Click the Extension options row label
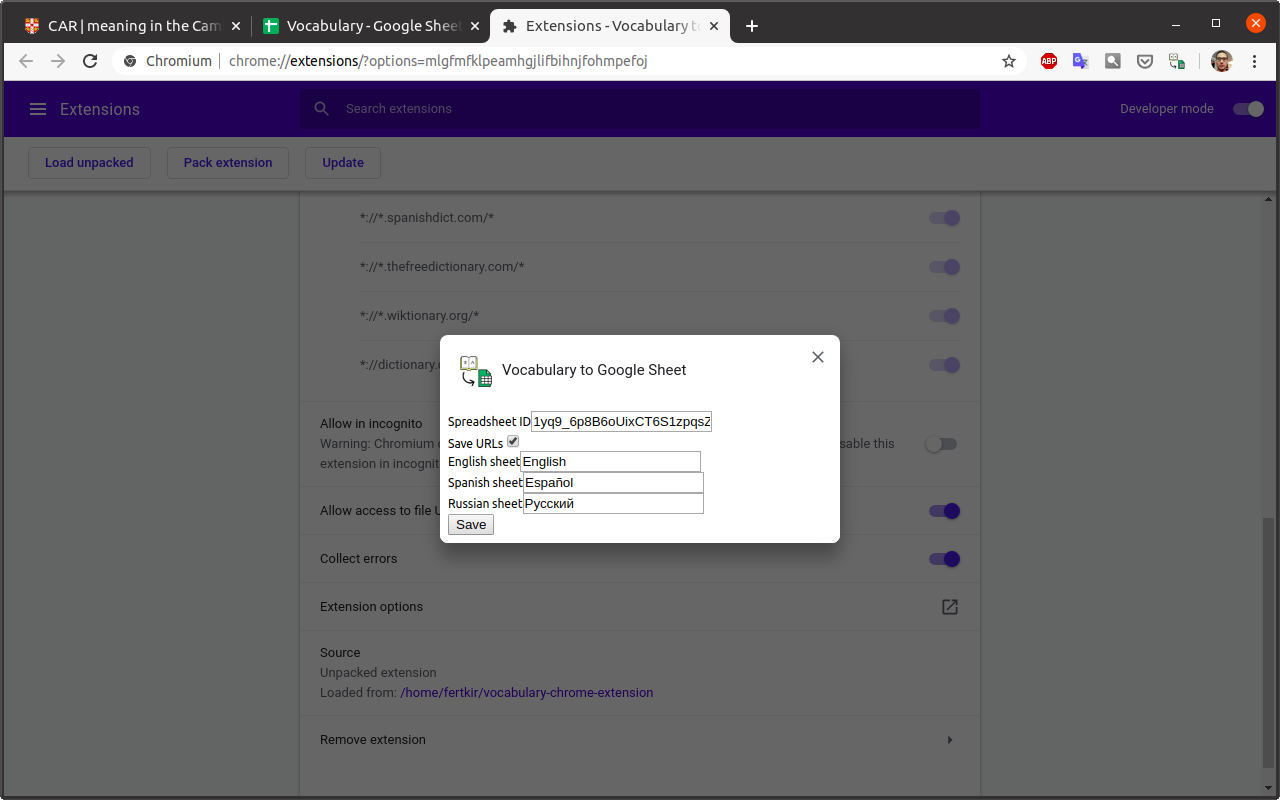Image resolution: width=1280 pixels, height=800 pixels. (x=371, y=607)
